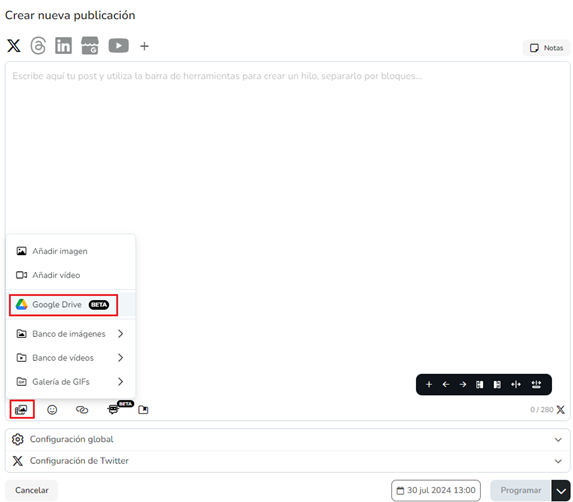
Task: Click the insert link icon in toolbar
Action: coord(82,410)
